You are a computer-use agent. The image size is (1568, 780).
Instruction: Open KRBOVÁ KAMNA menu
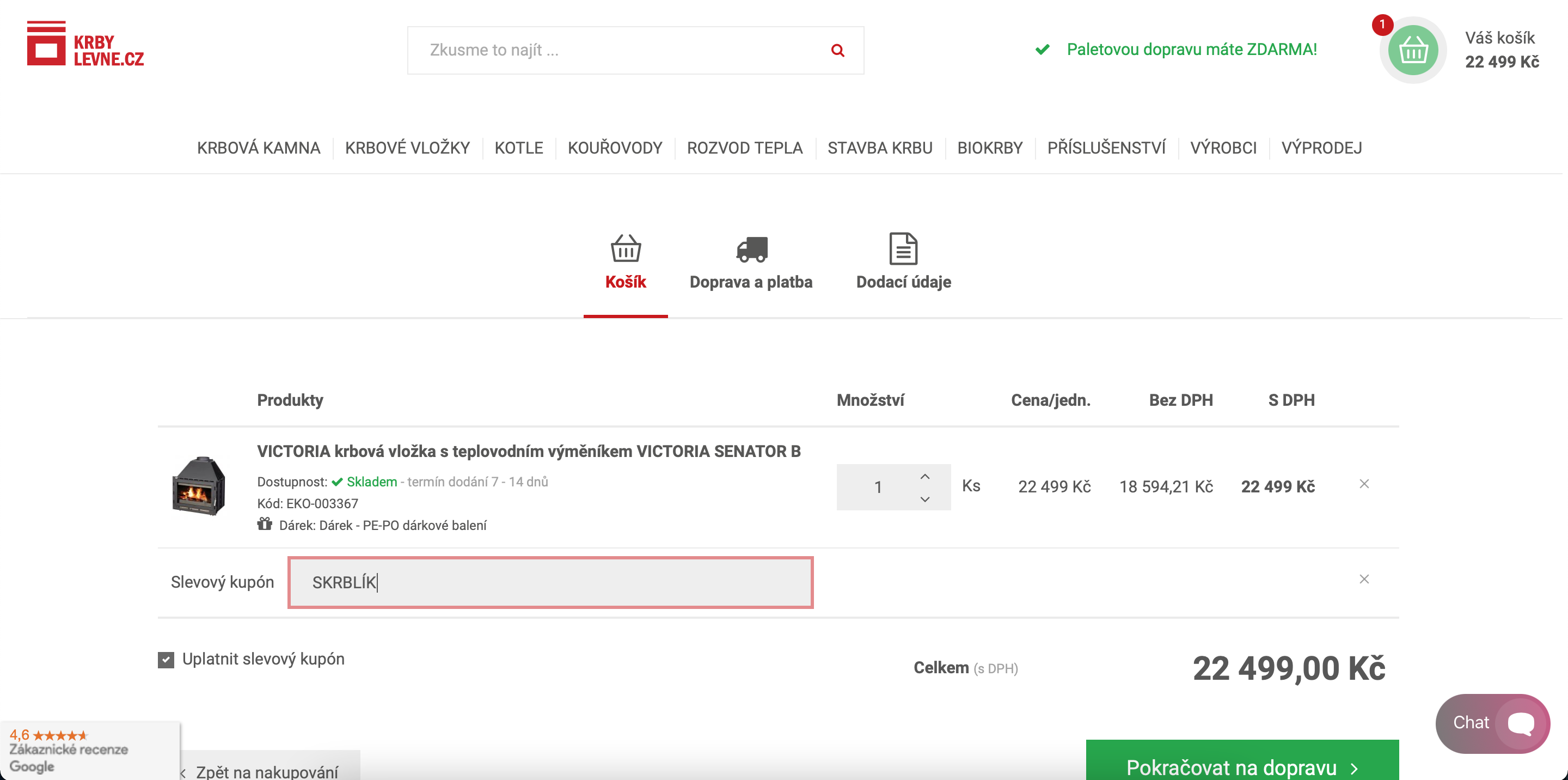click(x=259, y=148)
